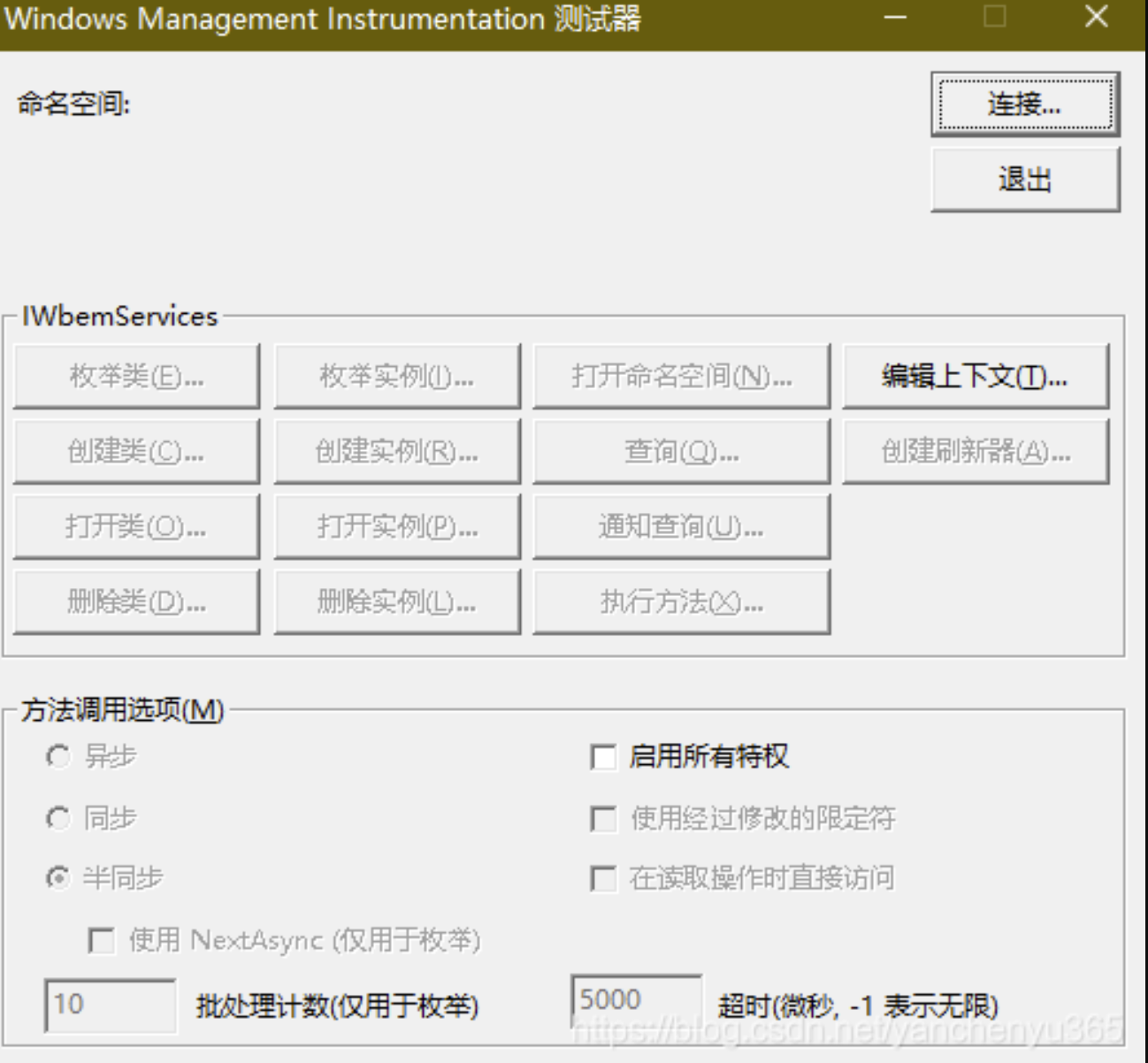This screenshot has height=1063, width=1148.
Task: Open the 通知查询(U) dialog
Action: tap(681, 525)
